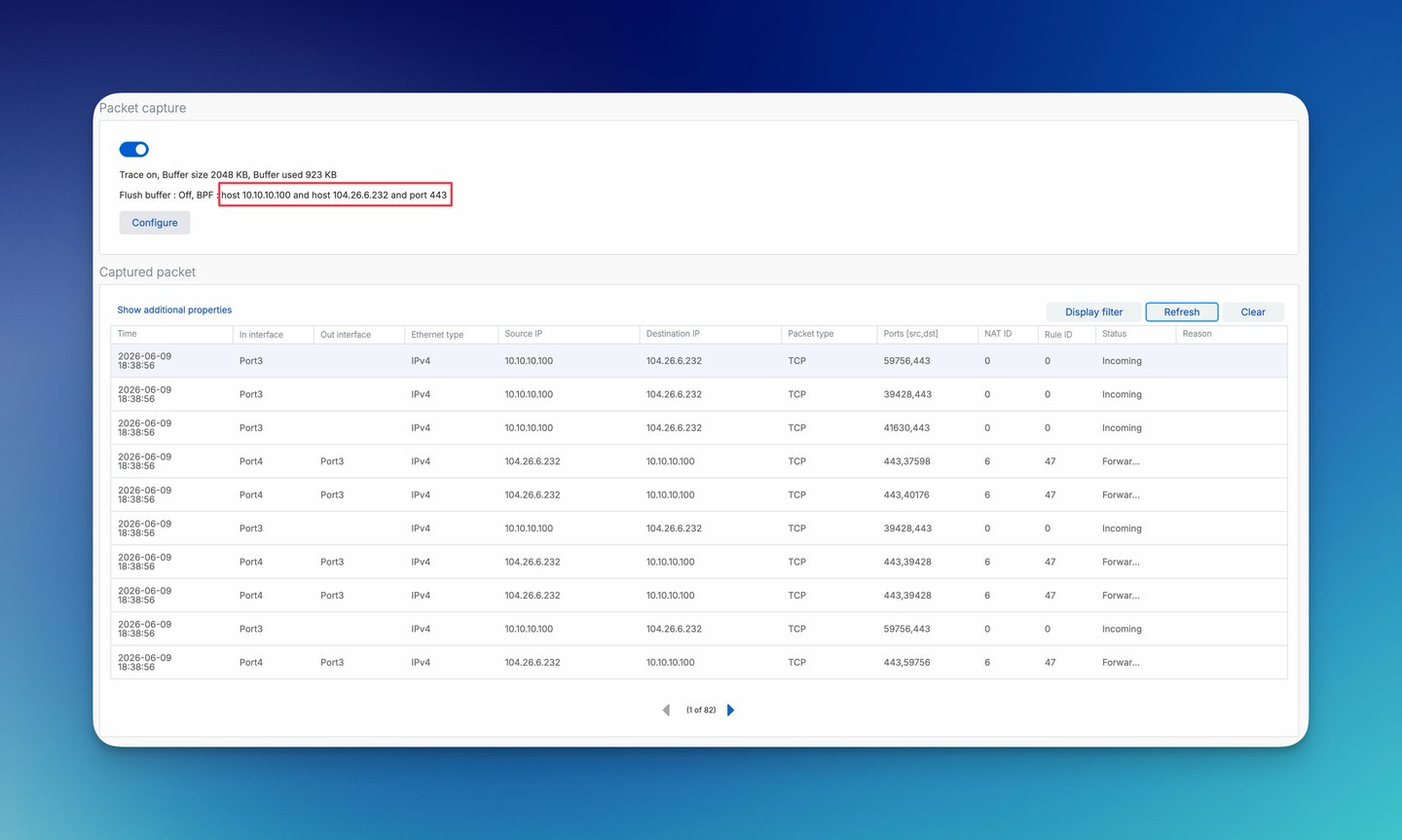Select ports value 41630,443
The width and height of the screenshot is (1402, 840).
coord(906,428)
